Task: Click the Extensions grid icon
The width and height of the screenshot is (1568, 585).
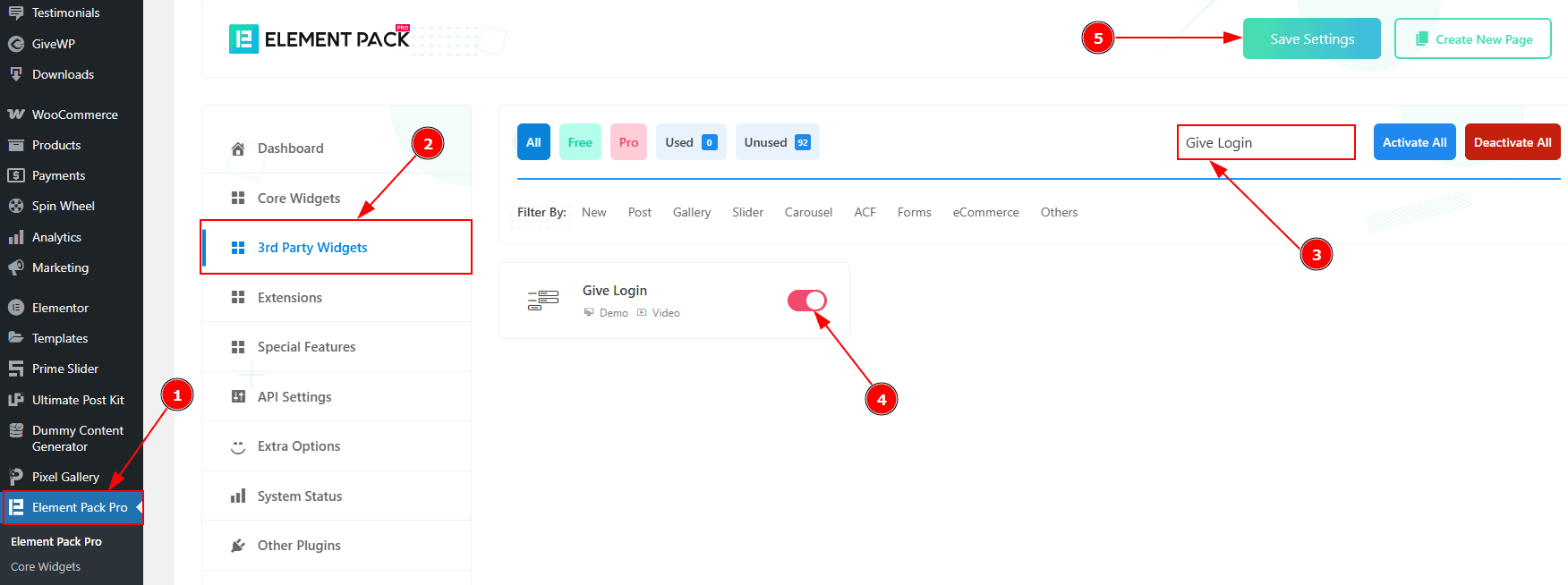Action: click(238, 297)
